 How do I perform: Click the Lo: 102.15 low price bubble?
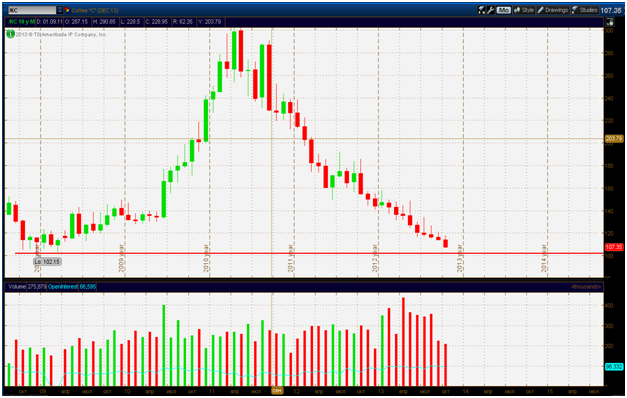47,262
